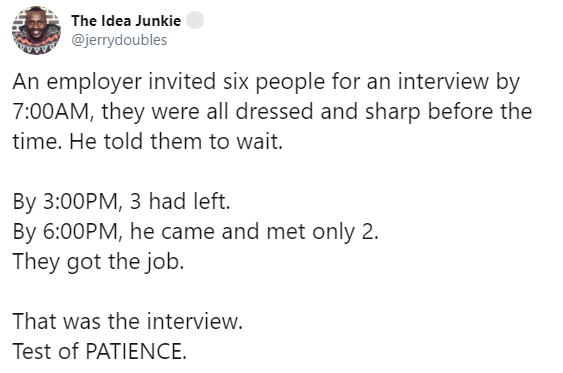Click 'Test of' at last line start
The image size is (563, 373).
pos(45,351)
